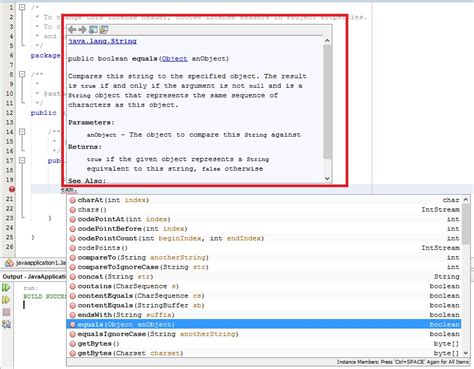Click the 'Parameters:' heading in Javadoc

click(91, 123)
